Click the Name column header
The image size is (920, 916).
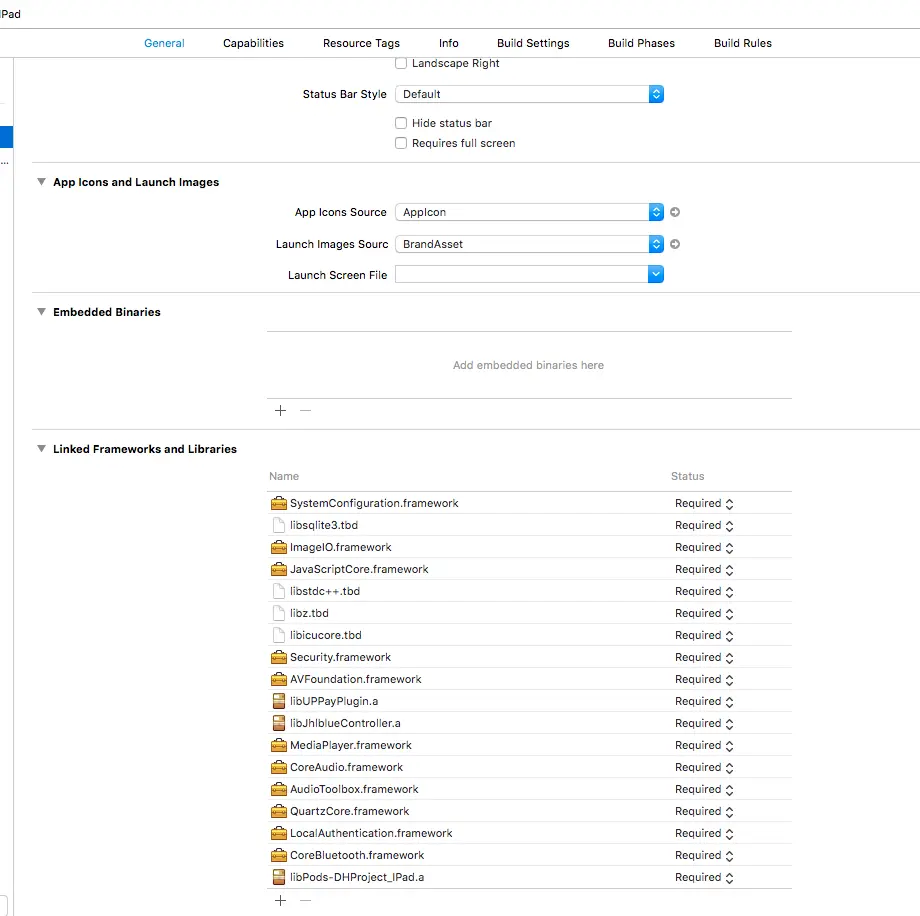point(284,476)
